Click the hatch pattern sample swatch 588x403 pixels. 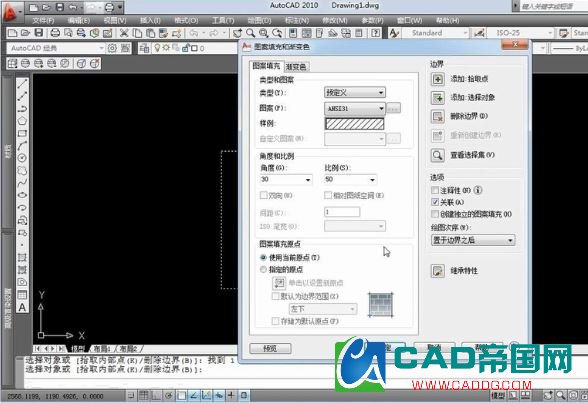click(355, 124)
